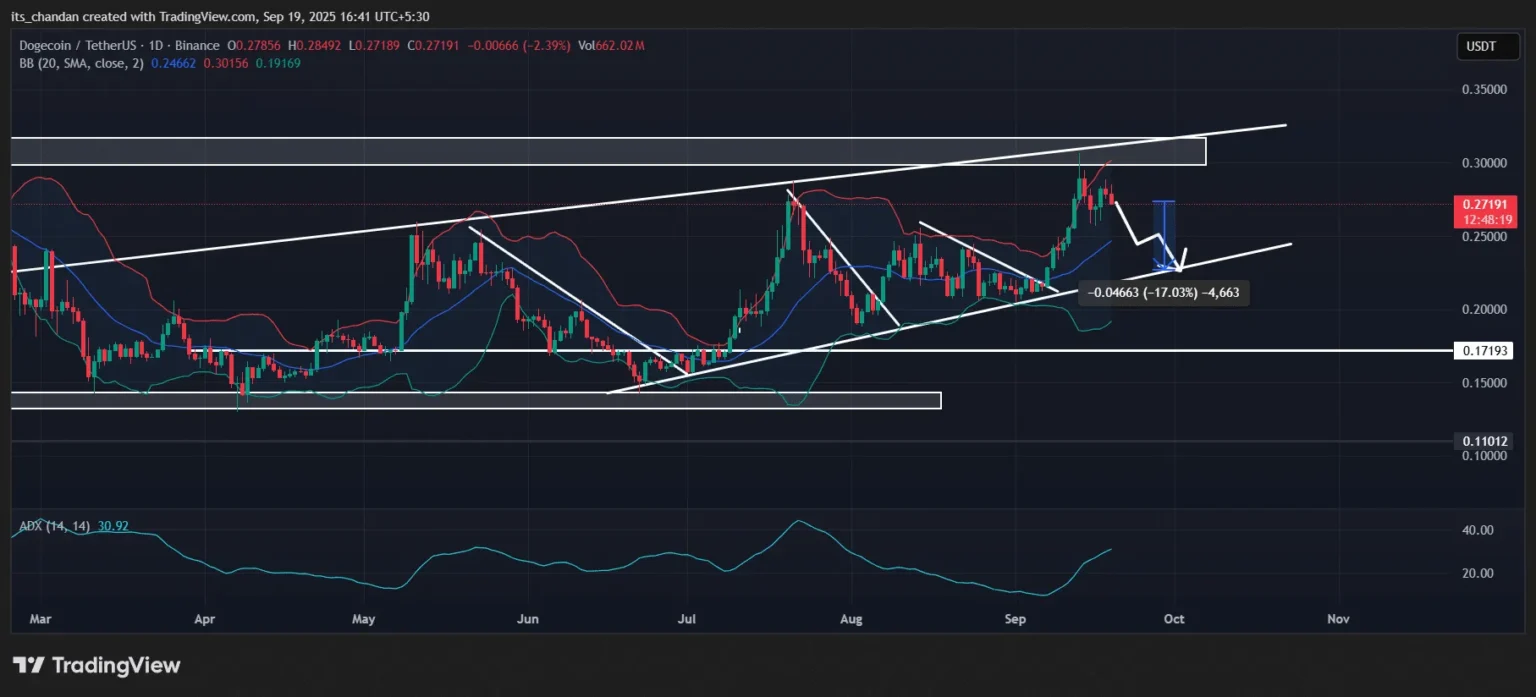Select the -17.03% measurement tooltip box
The height and width of the screenshot is (697, 1536).
point(1163,293)
